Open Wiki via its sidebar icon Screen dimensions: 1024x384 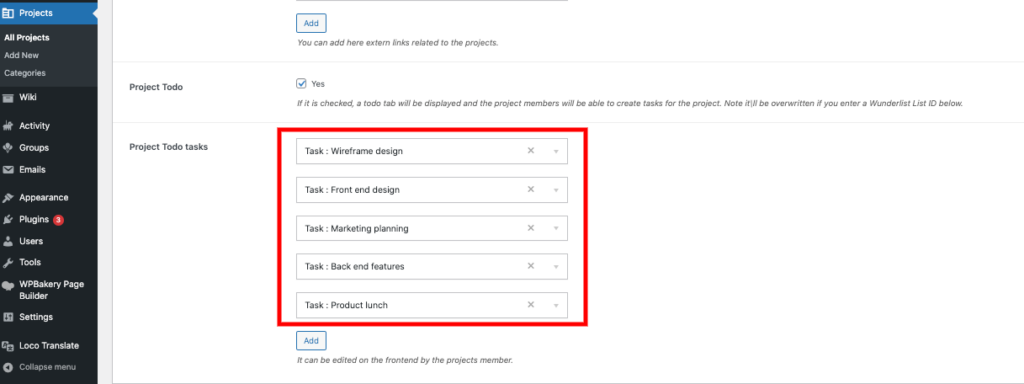[8, 97]
